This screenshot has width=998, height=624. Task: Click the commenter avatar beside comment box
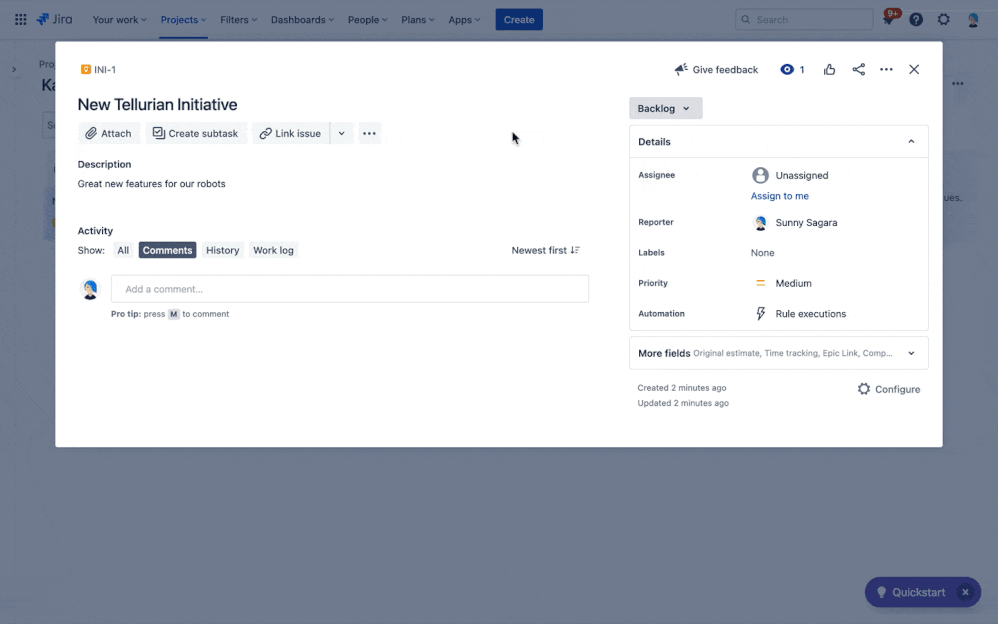[90, 289]
